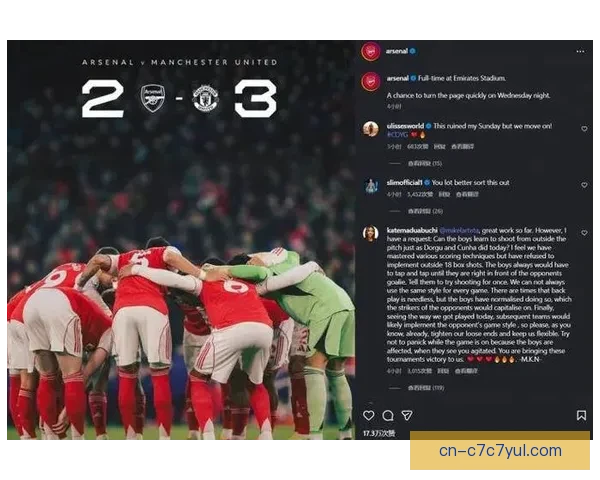Like slimofficial1's comment with heart
600x480 pixels.
coord(584,185)
